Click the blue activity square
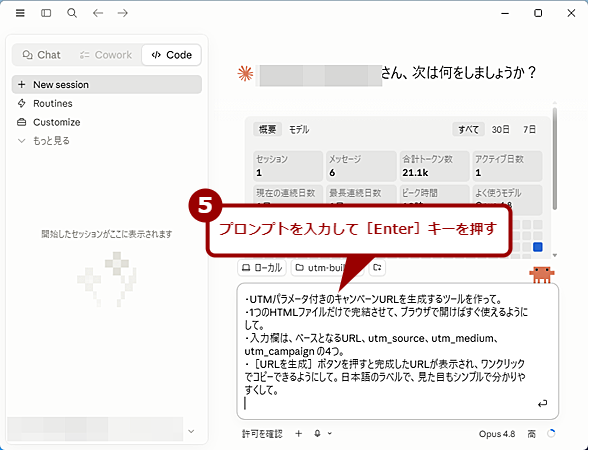The image size is (589, 451). click(x=538, y=247)
